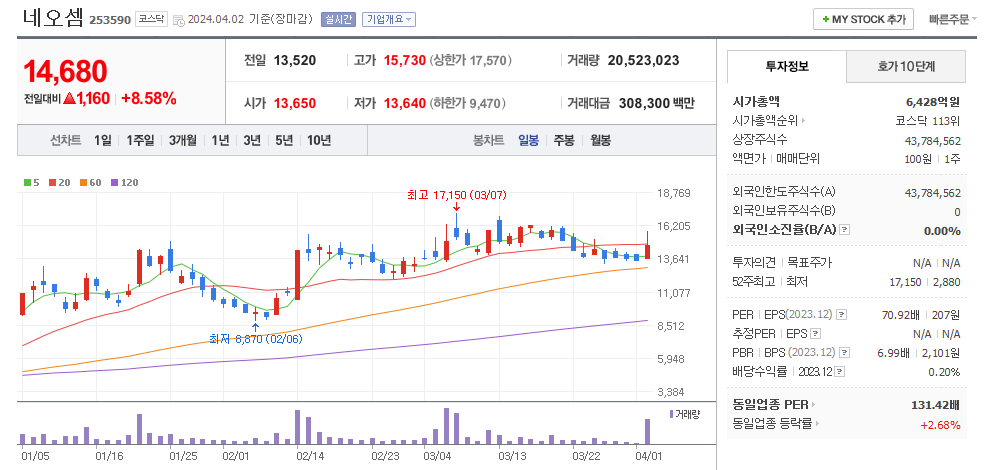Select the 1일 line chart period

point(102,141)
